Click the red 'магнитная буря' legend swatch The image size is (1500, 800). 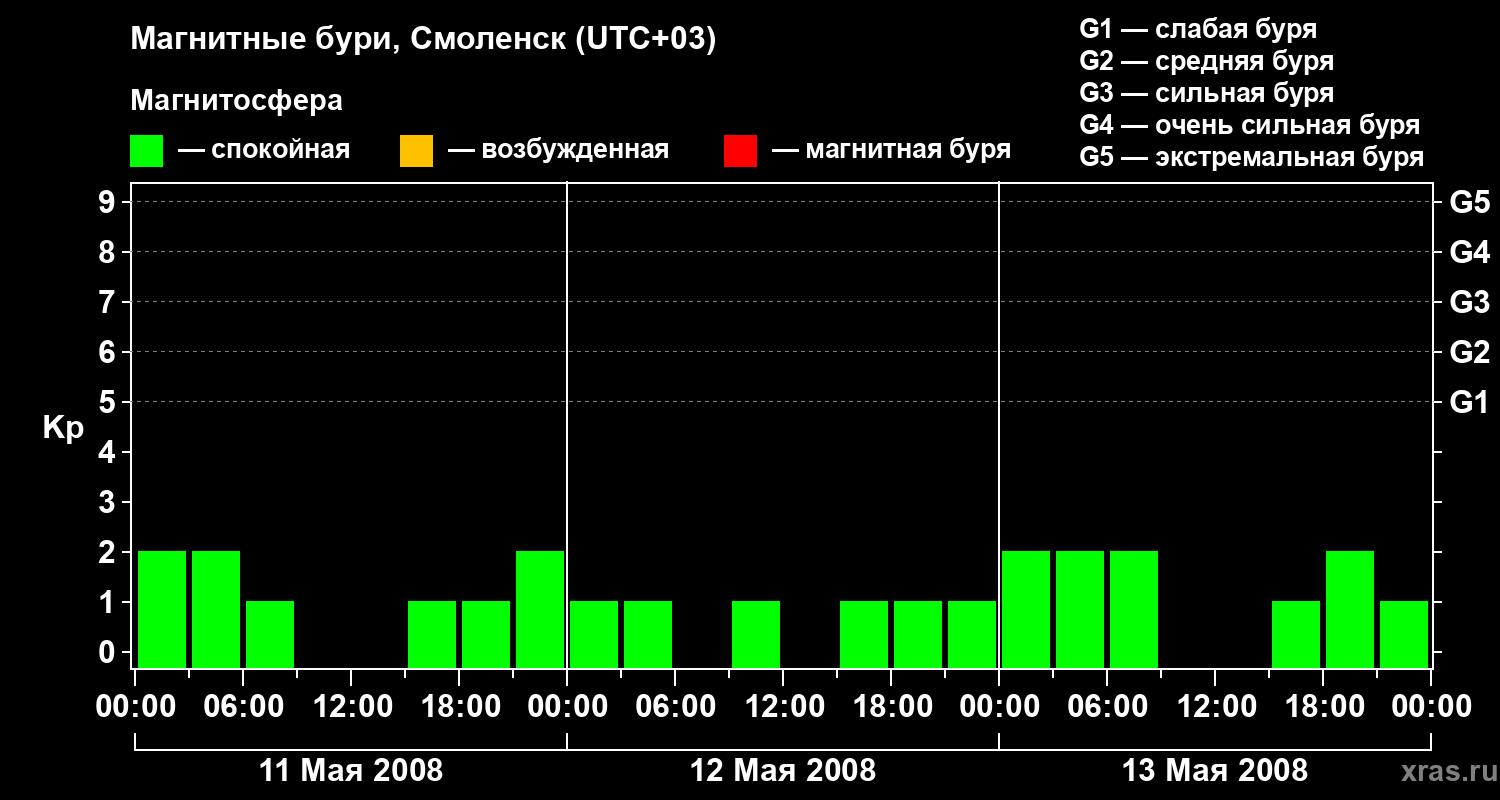pyautogui.click(x=740, y=151)
